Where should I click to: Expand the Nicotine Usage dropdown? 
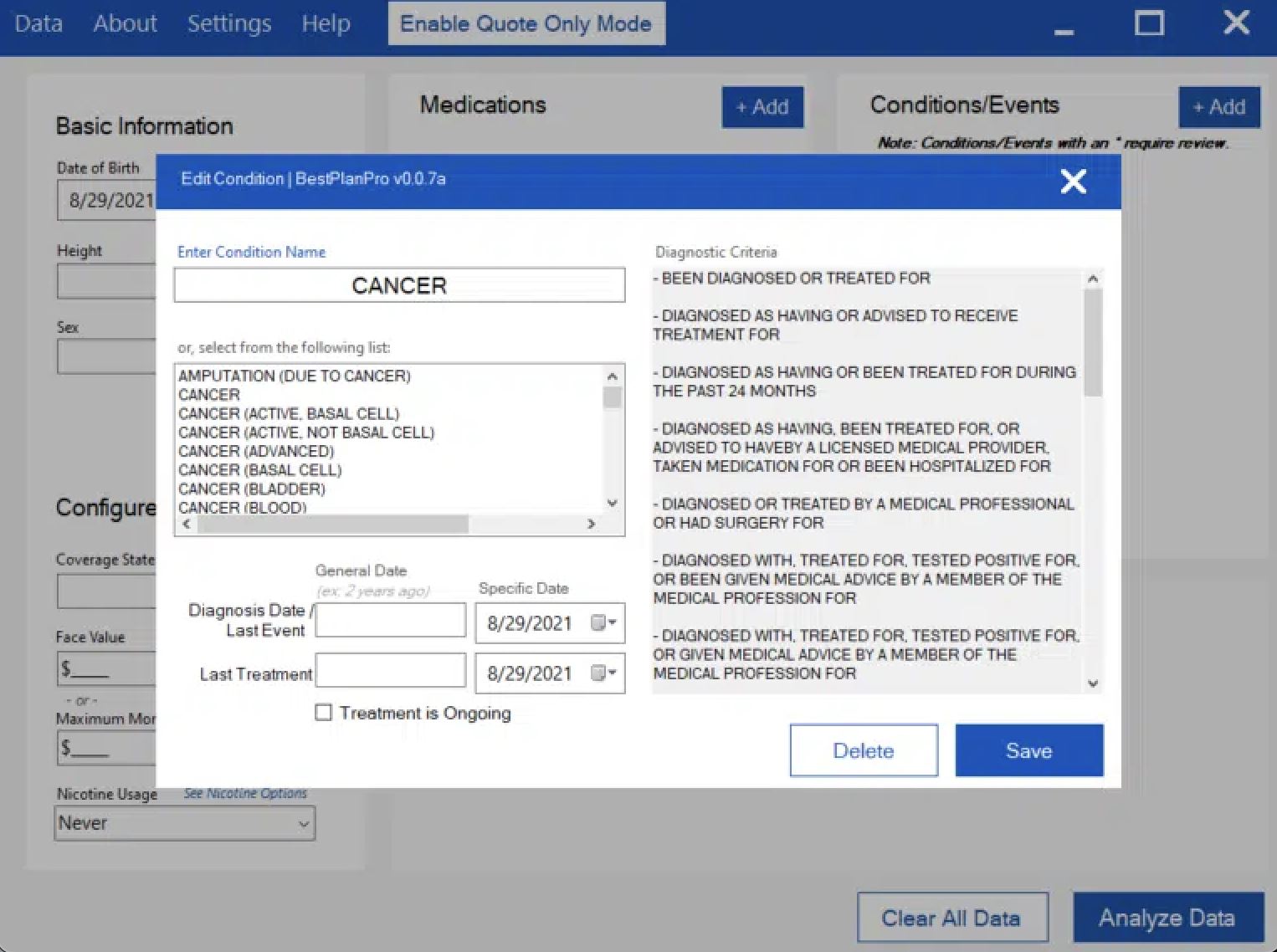[303, 824]
